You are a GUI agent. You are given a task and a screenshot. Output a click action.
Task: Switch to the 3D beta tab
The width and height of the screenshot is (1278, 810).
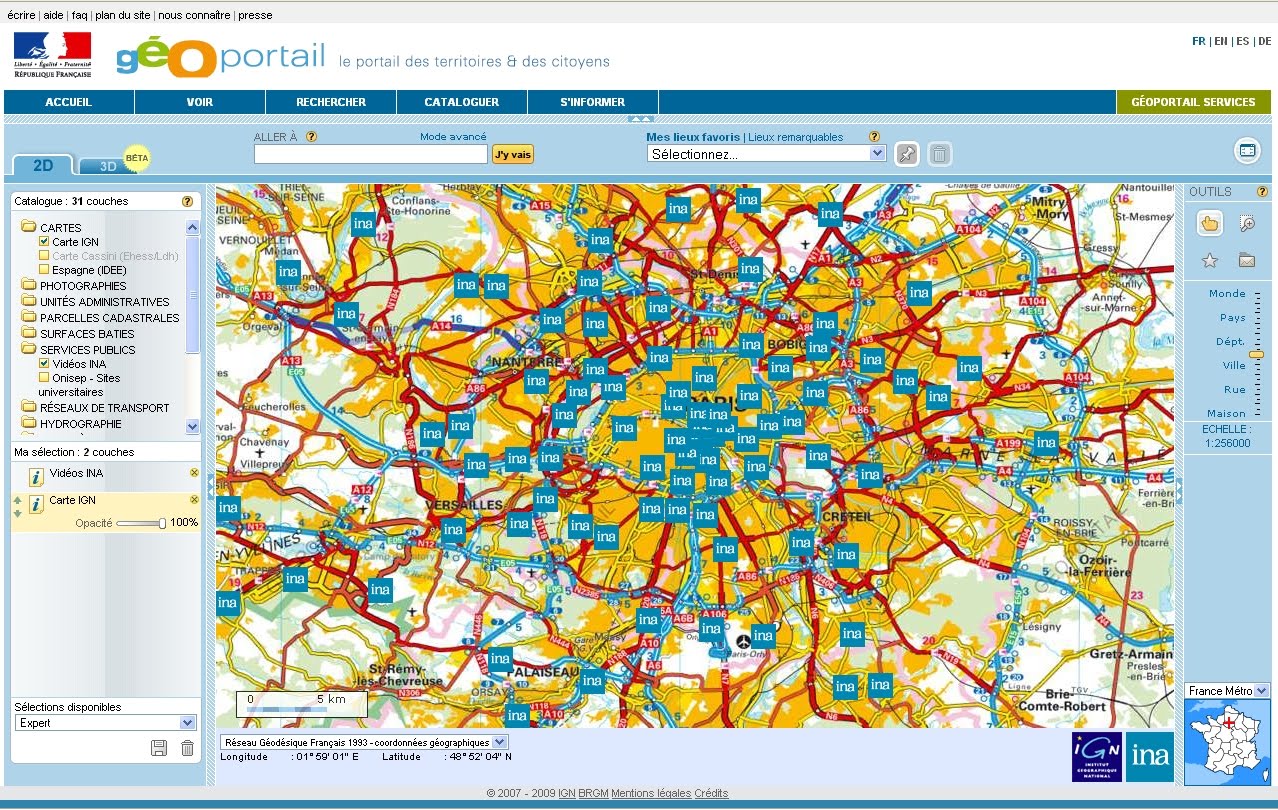108,166
